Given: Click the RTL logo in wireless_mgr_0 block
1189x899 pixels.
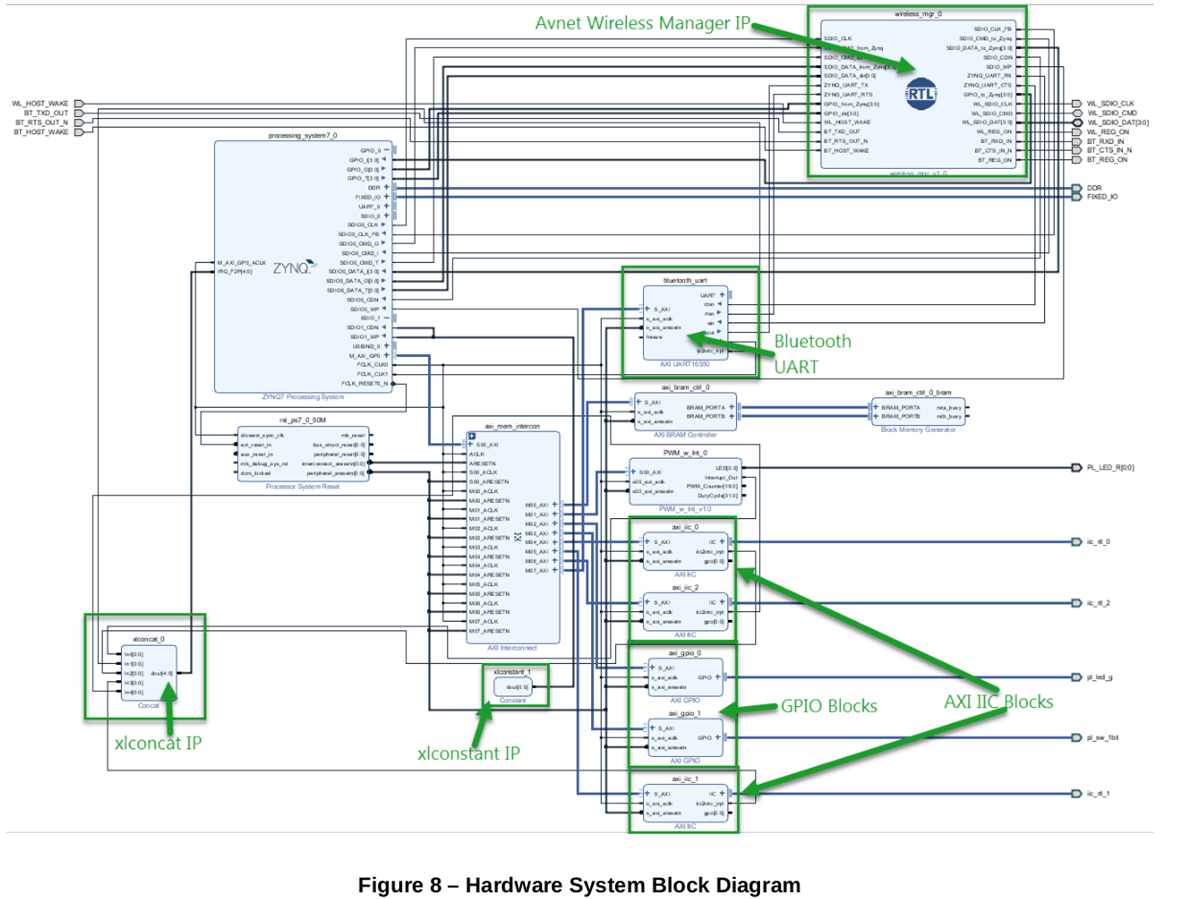Looking at the screenshot, I should (x=921, y=94).
